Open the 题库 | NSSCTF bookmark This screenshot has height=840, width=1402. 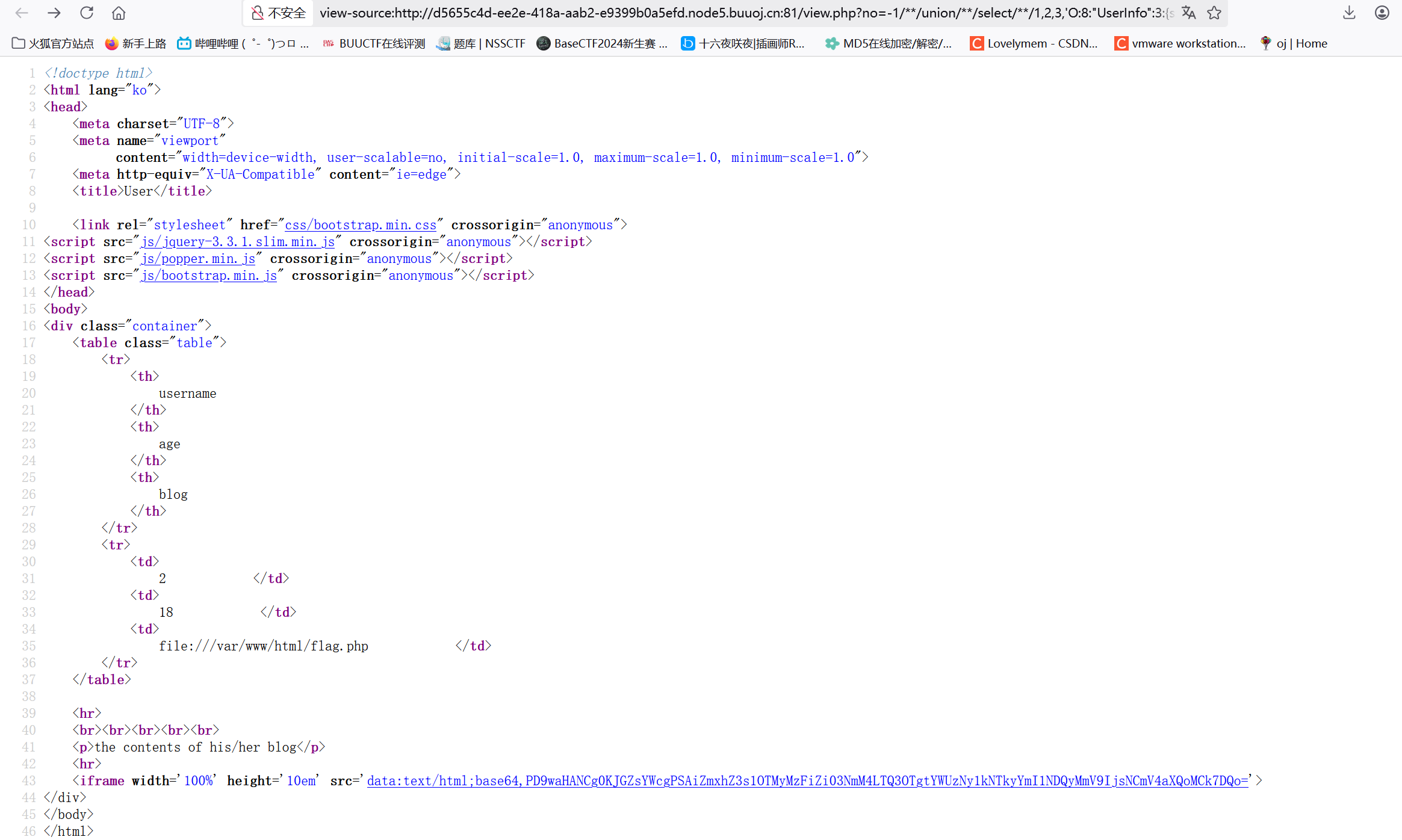(482, 43)
